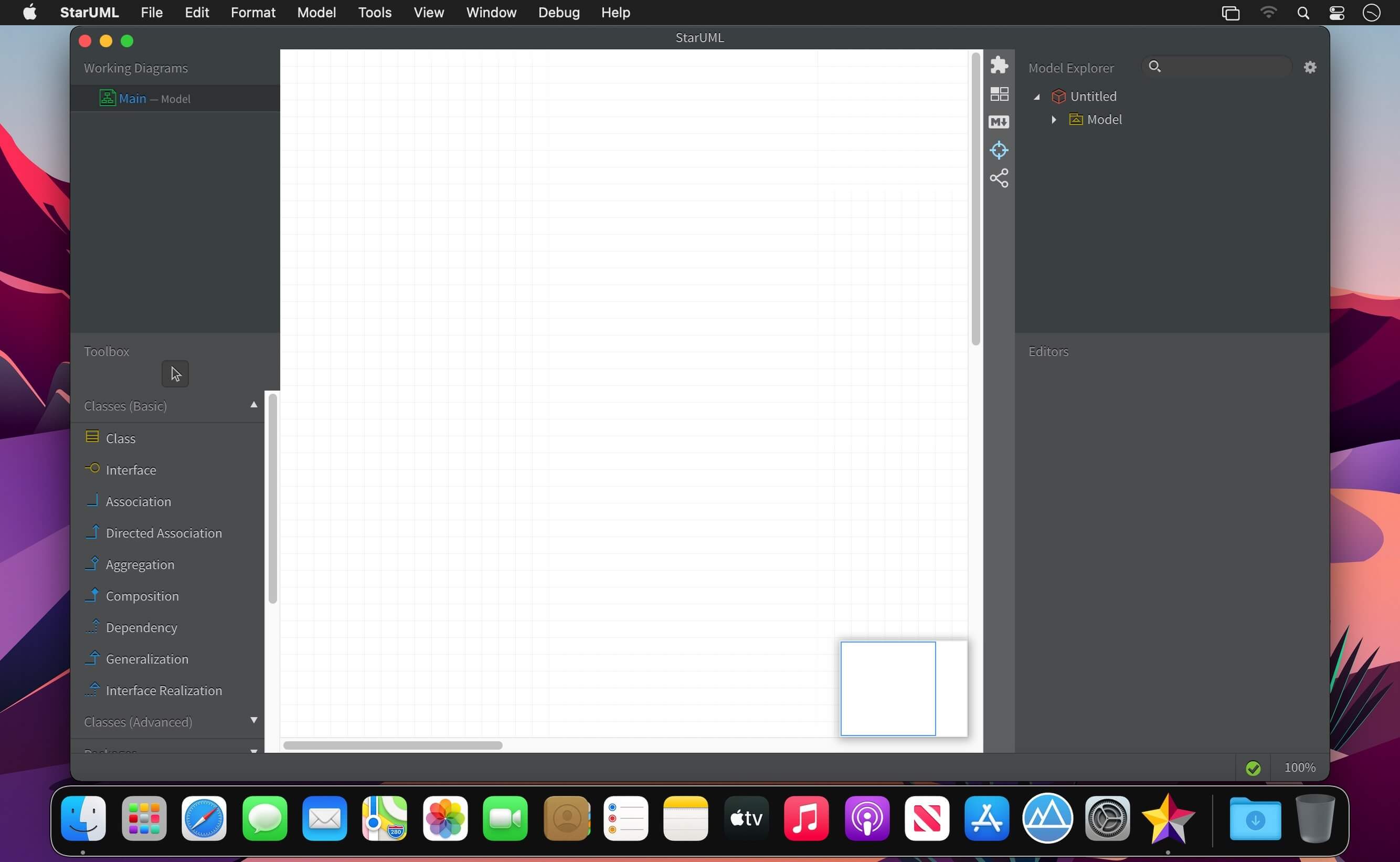The height and width of the screenshot is (862, 1400).
Task: Select Main diagram in Working Diagrams
Action: [132, 99]
